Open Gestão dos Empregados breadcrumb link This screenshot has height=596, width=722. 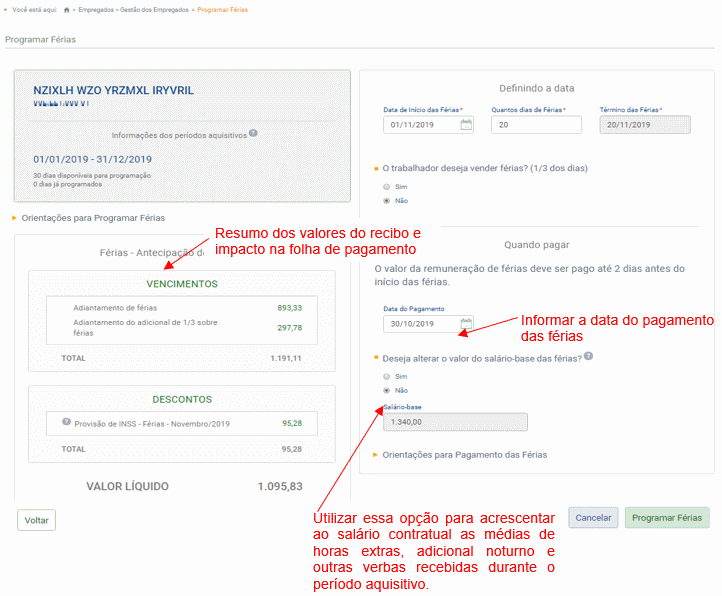coord(155,9)
